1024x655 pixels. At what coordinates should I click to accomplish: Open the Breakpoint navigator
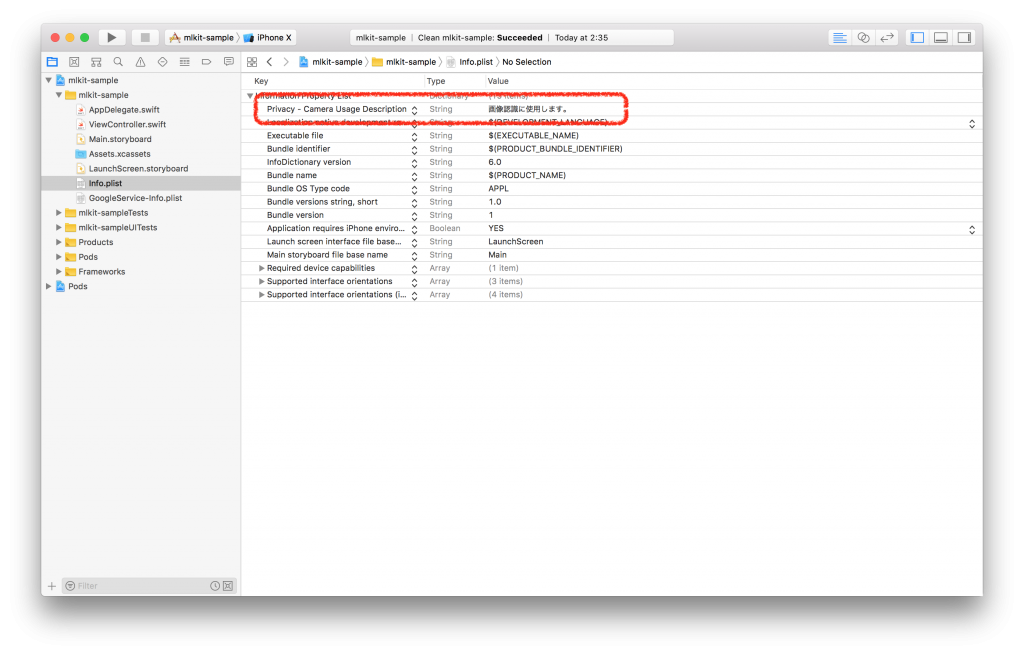point(206,62)
